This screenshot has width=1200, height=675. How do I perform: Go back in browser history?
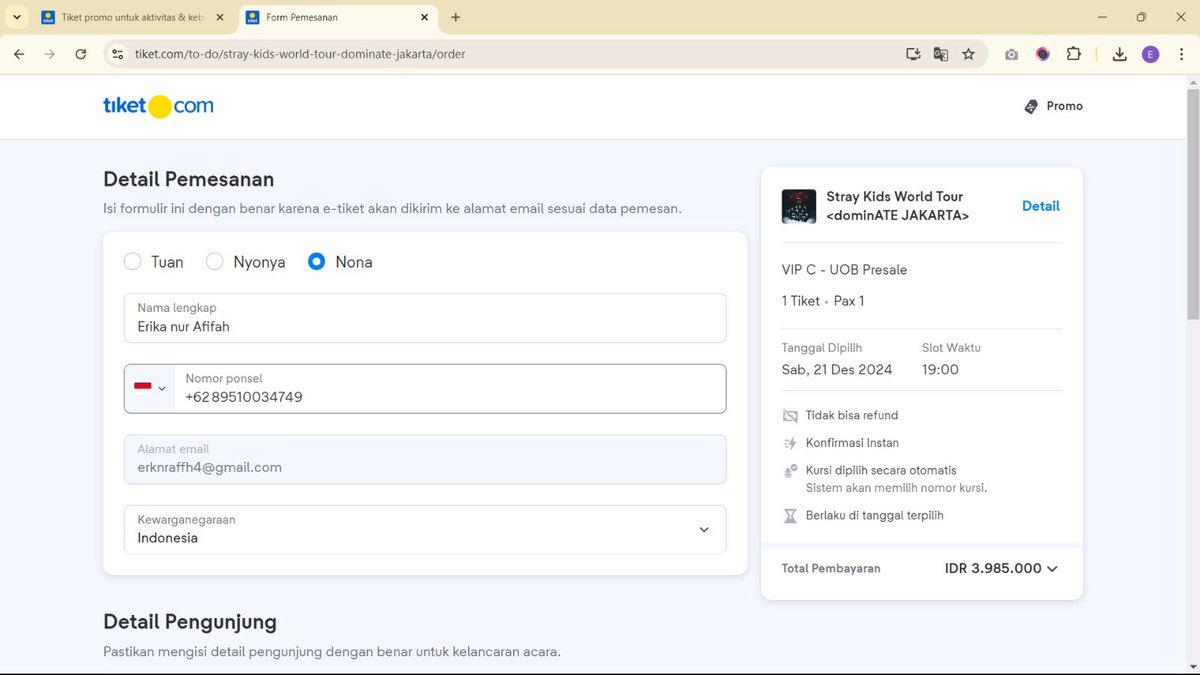pos(19,54)
